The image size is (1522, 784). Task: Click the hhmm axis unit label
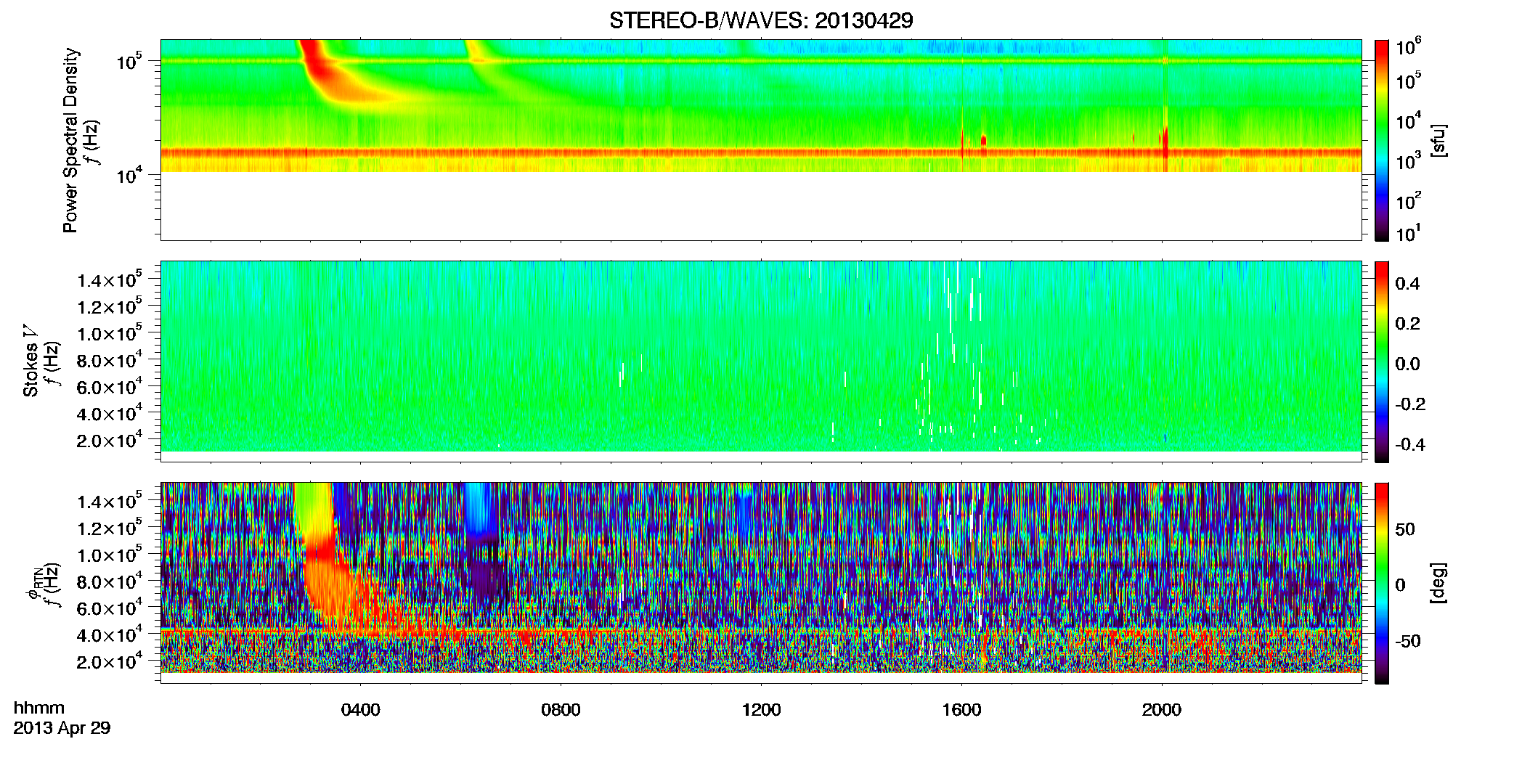(39, 709)
